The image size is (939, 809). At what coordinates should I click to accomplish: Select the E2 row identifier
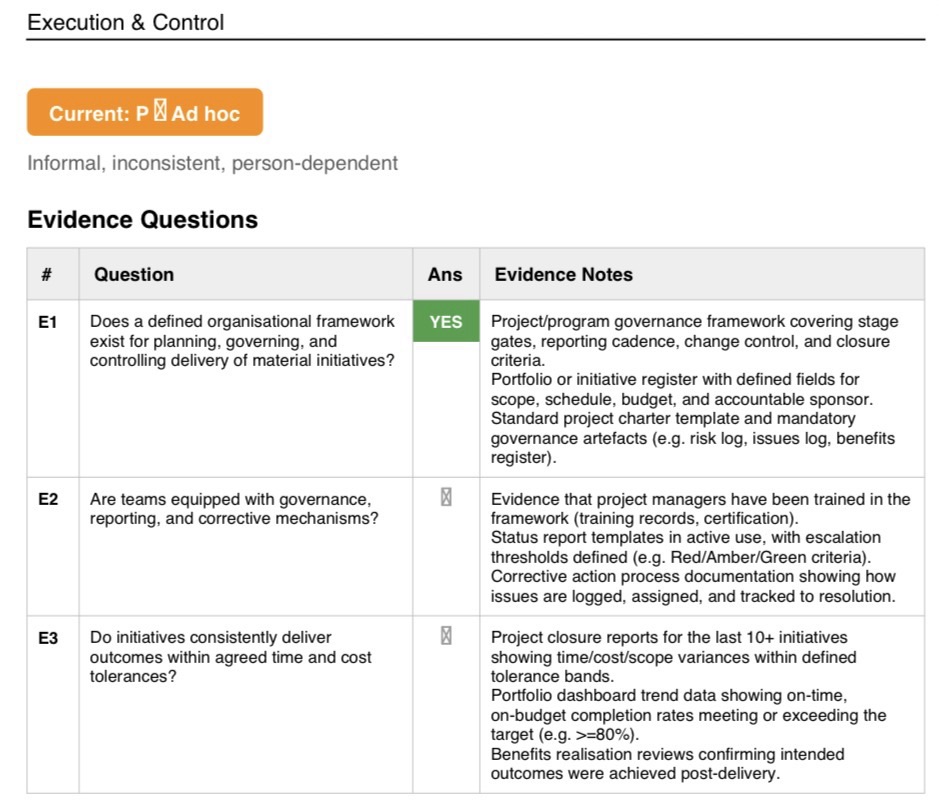tap(48, 499)
